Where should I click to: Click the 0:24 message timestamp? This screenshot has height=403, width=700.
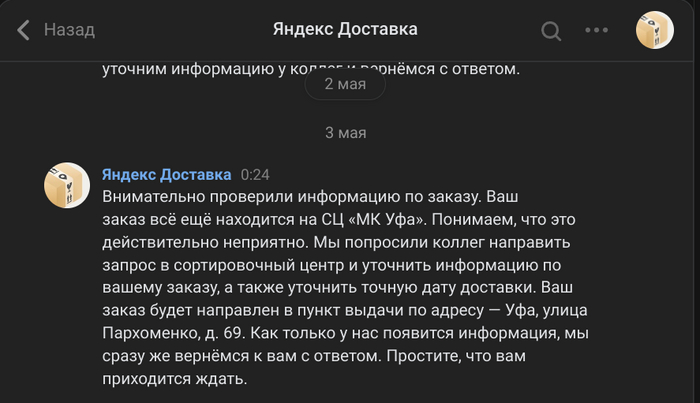[x=255, y=174]
